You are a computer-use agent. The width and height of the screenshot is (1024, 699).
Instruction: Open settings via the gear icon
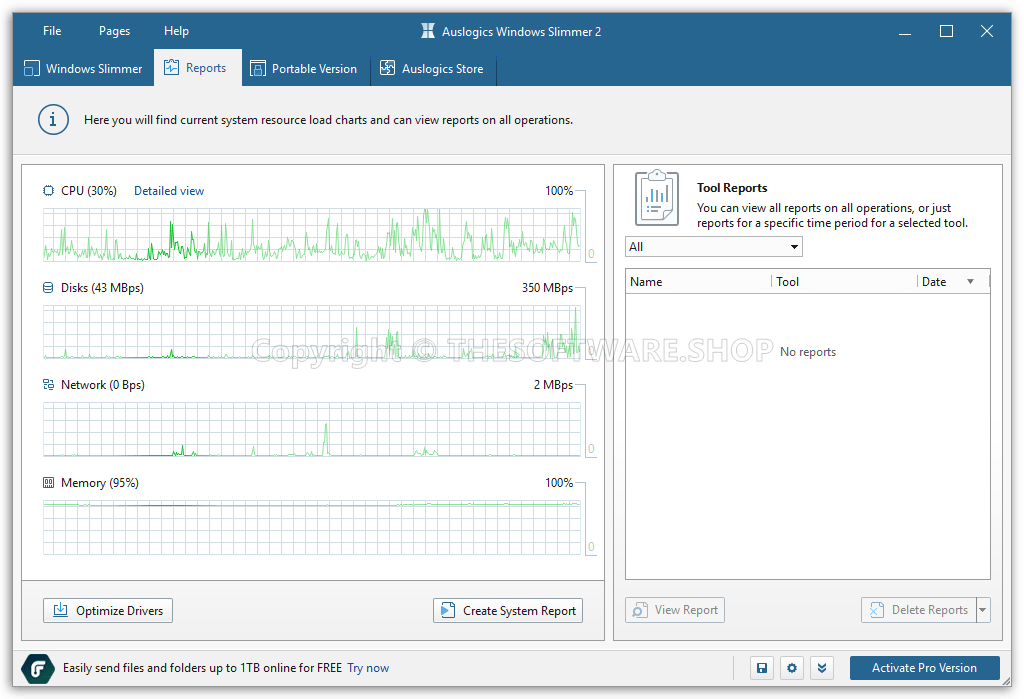click(792, 668)
